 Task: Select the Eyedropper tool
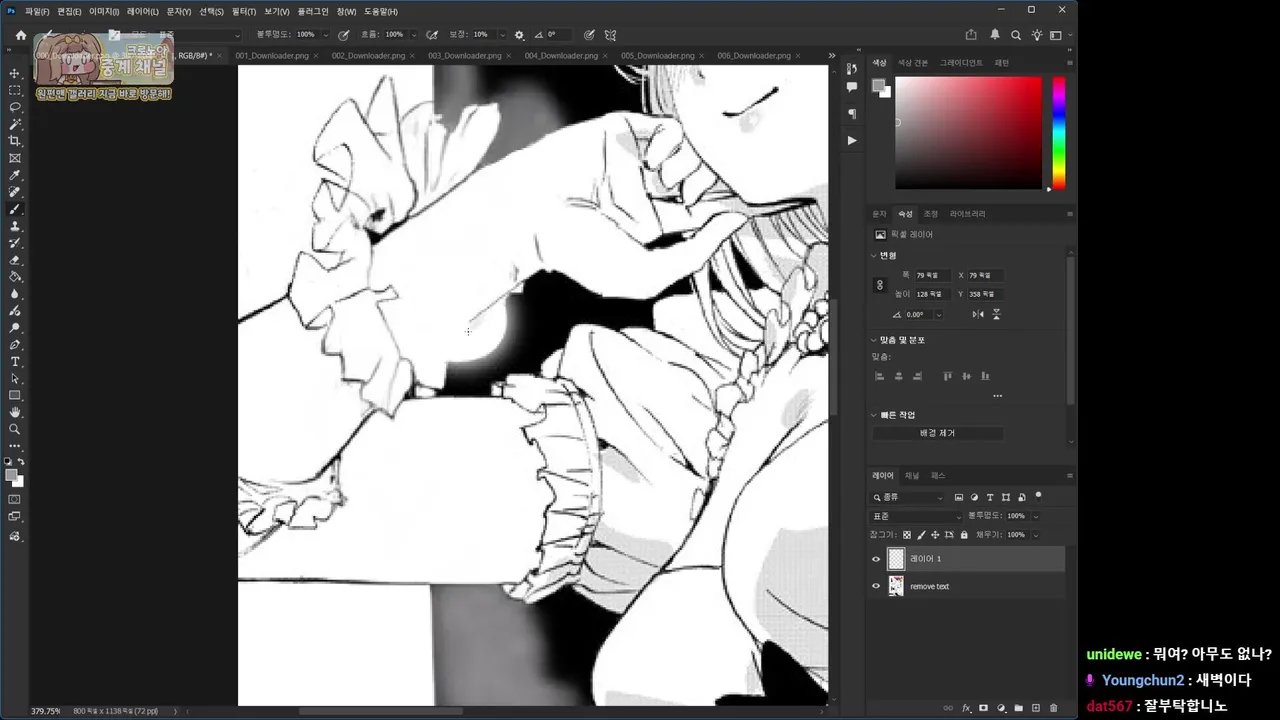pos(15,175)
